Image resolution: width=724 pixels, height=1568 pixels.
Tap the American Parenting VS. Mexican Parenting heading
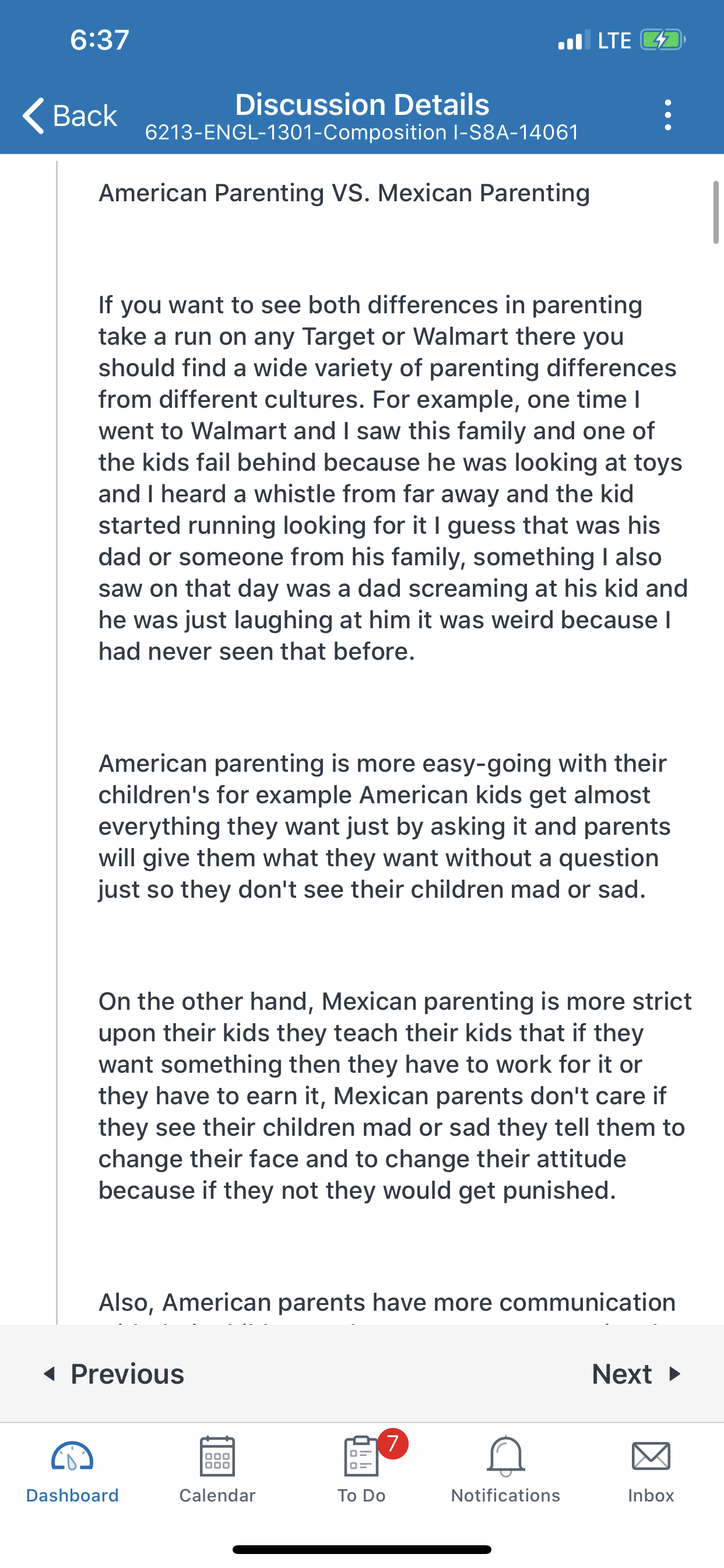pyautogui.click(x=345, y=193)
